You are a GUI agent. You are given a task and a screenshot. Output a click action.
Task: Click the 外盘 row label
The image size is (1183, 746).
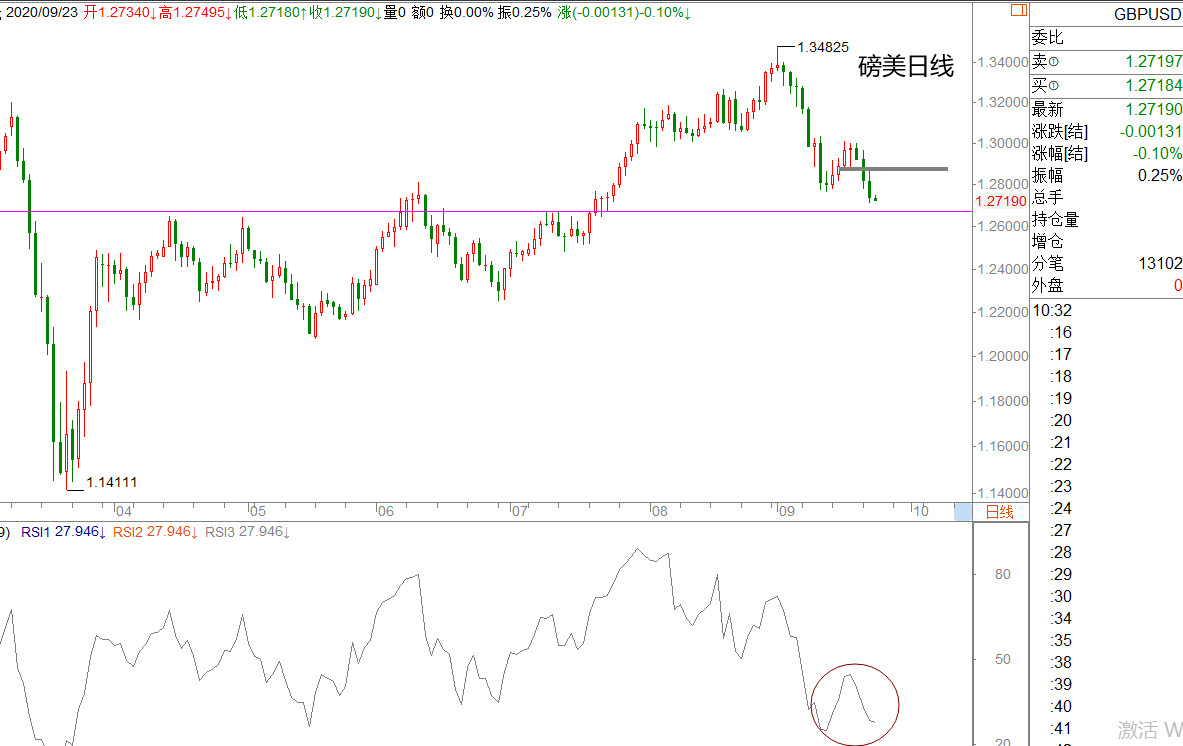coord(1047,285)
